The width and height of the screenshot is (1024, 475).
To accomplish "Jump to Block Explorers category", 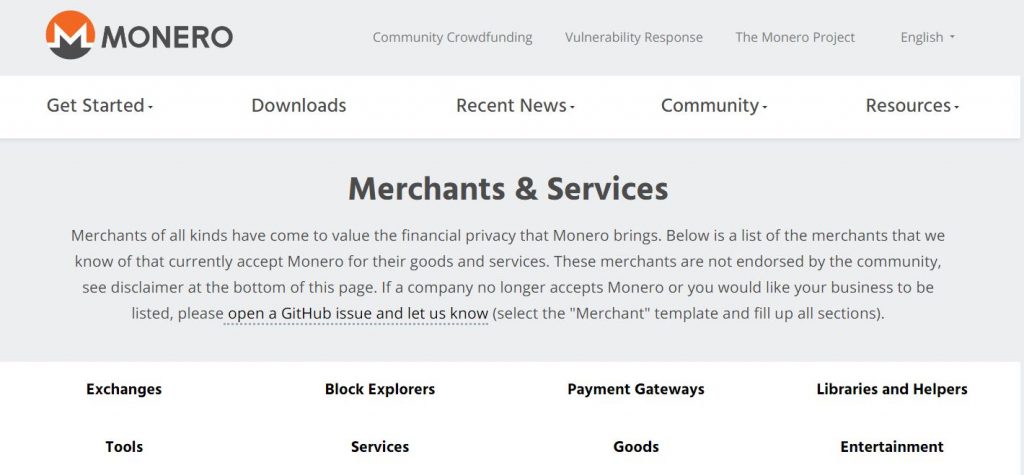I will (x=380, y=389).
